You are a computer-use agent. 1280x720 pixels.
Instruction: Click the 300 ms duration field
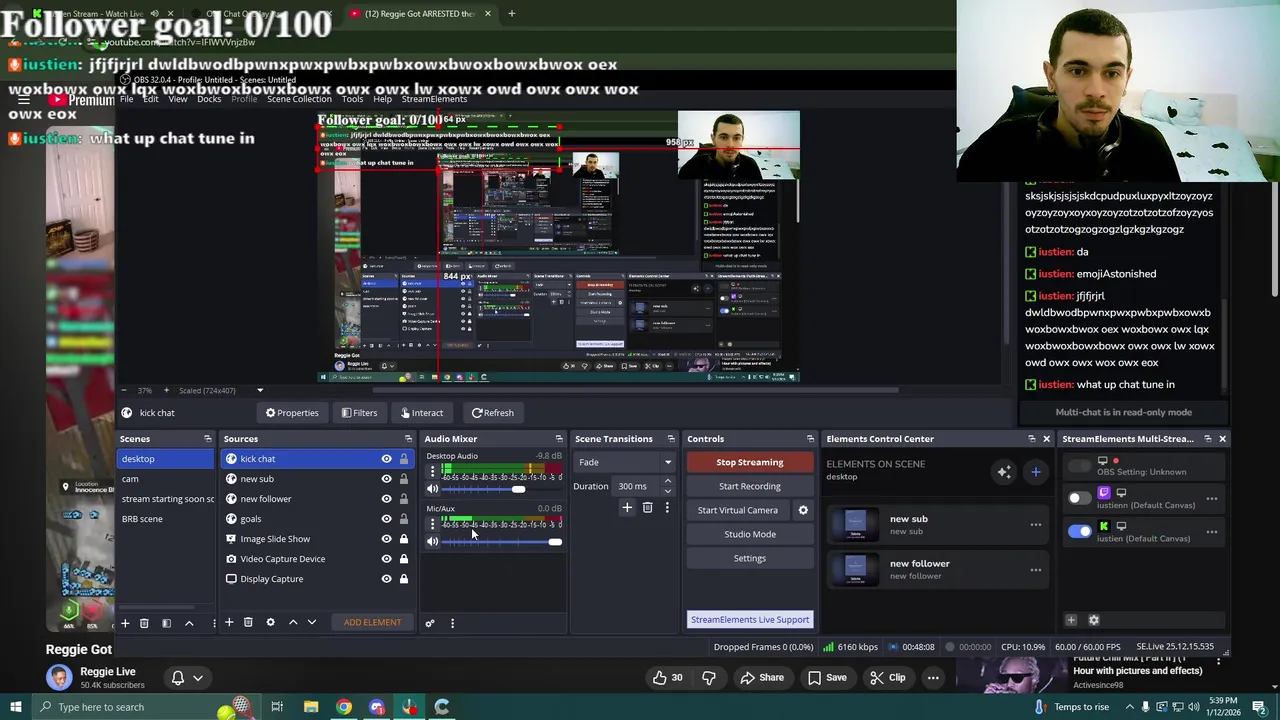(x=637, y=486)
